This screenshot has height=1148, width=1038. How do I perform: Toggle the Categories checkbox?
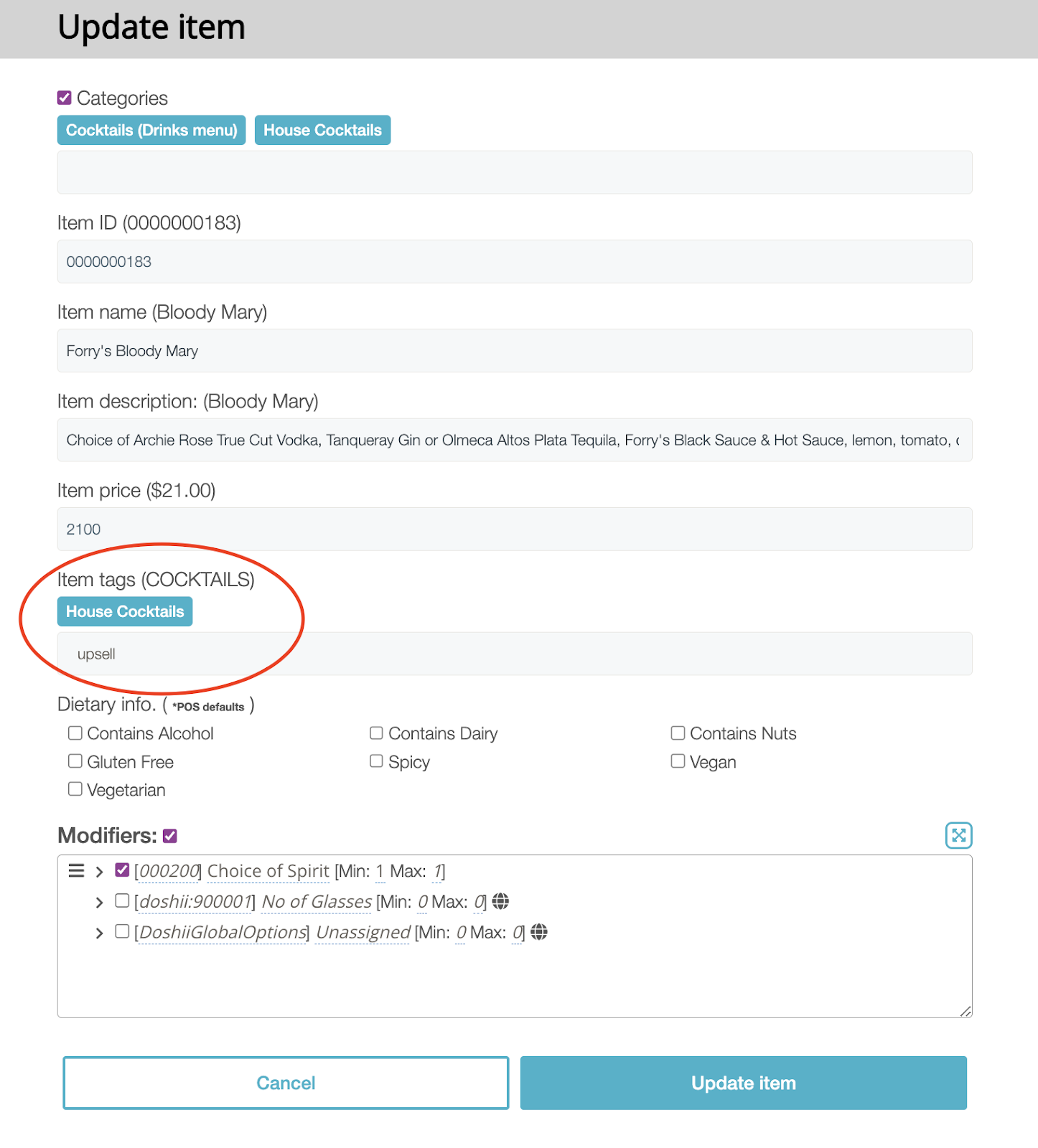(x=65, y=98)
